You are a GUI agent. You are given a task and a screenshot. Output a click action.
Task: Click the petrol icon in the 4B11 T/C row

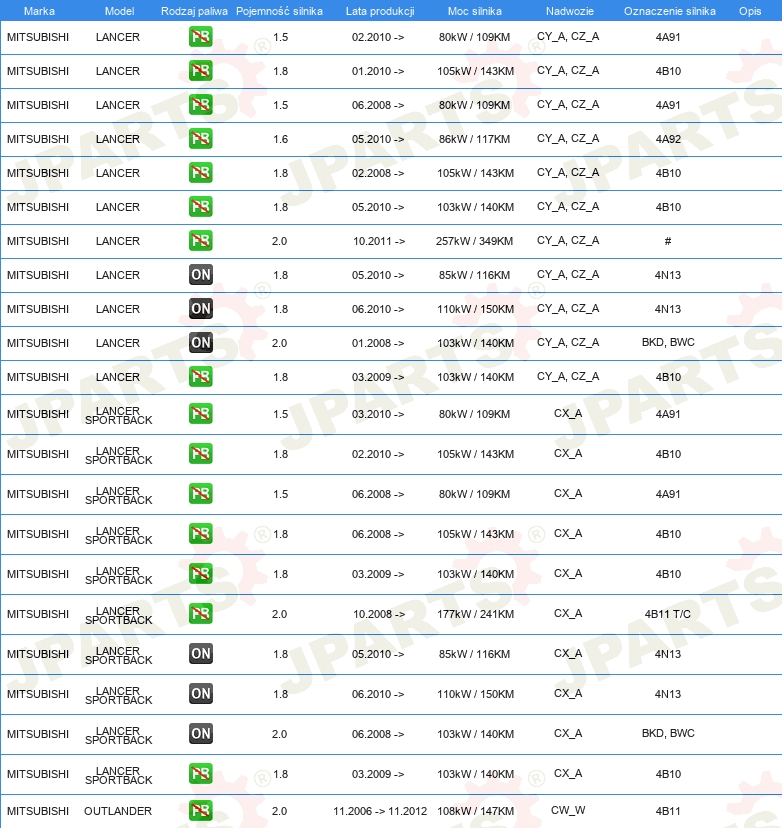coord(201,614)
